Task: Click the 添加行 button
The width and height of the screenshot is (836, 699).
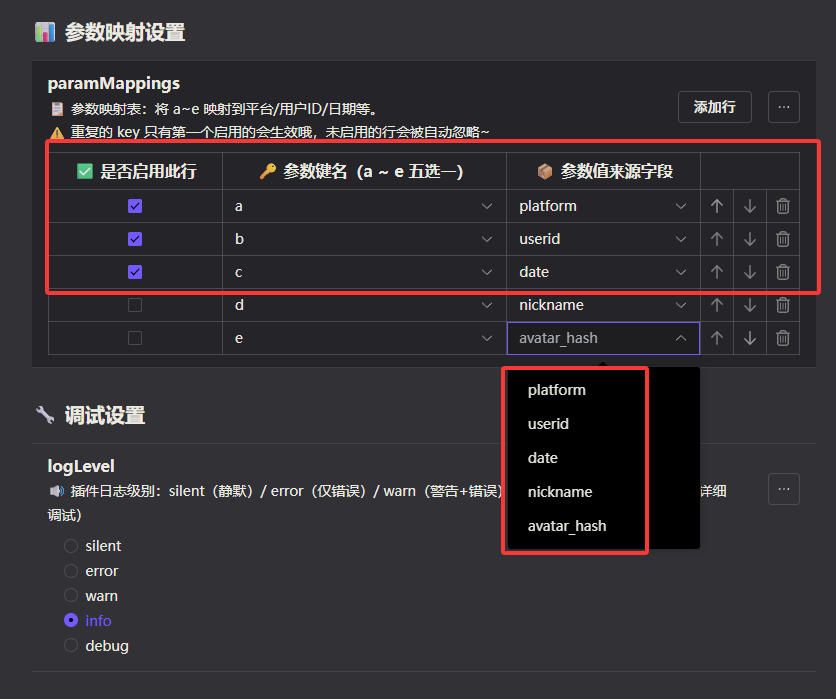Action: 714,107
